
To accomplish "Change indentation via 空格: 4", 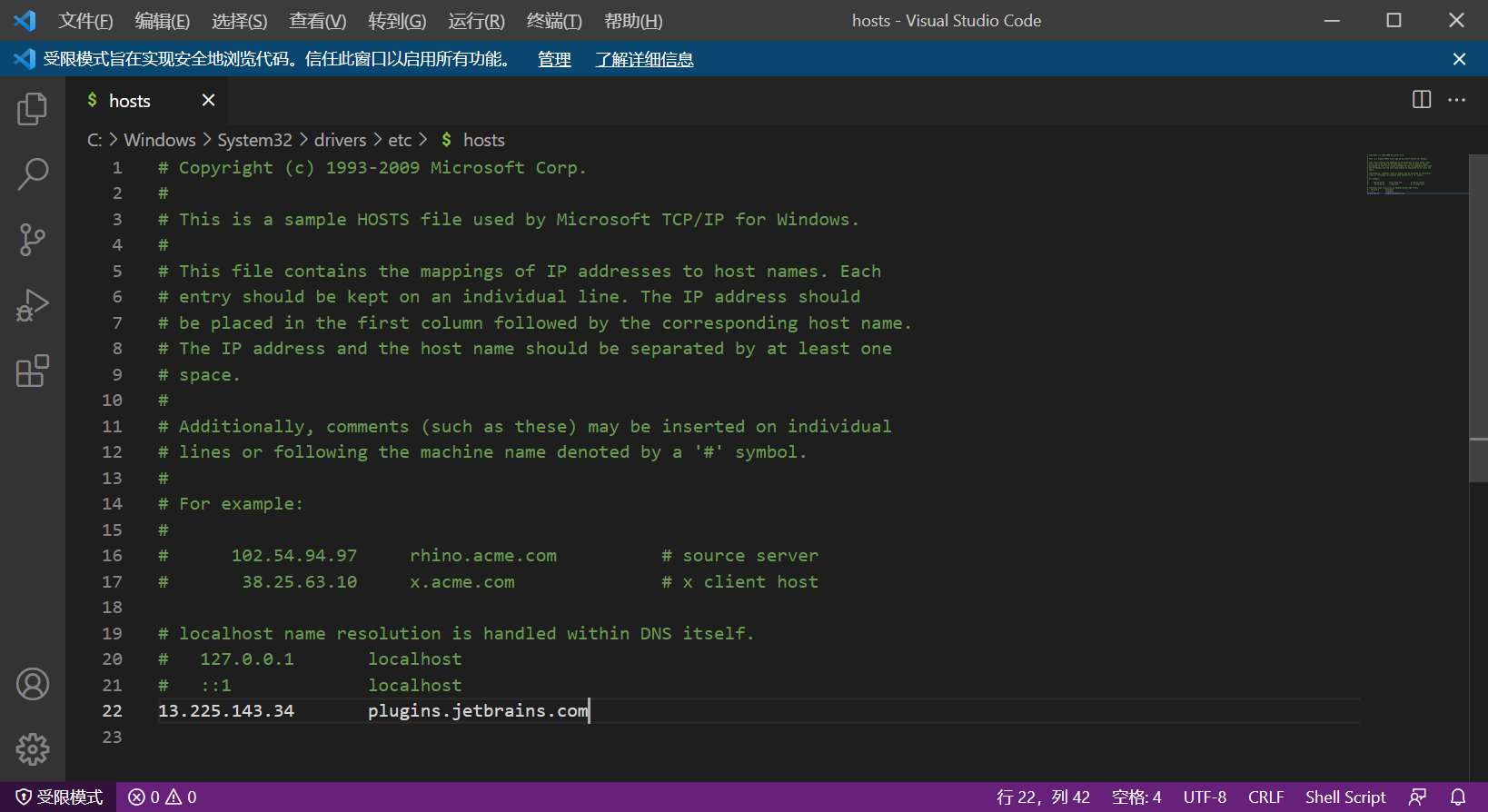I will click(1136, 797).
